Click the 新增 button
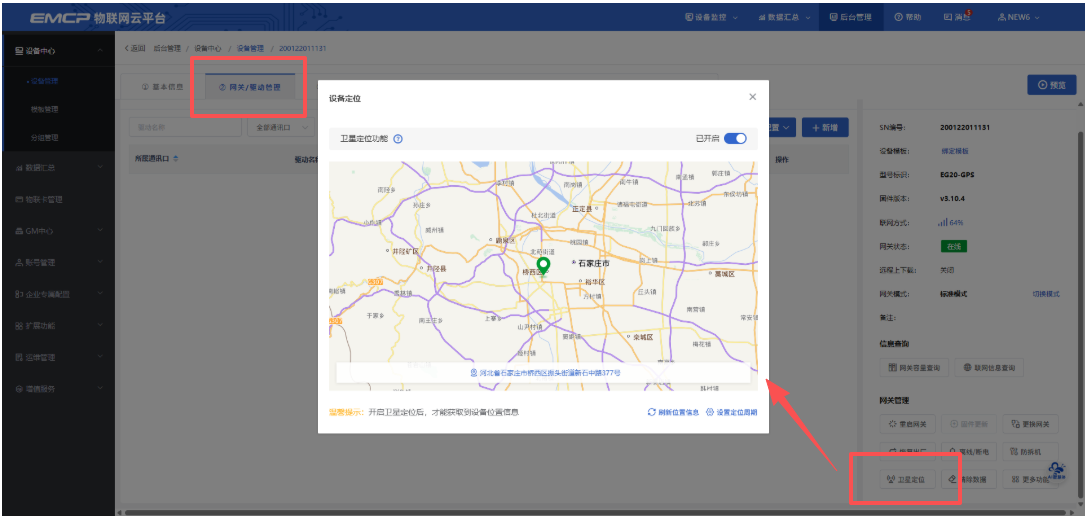 [x=826, y=127]
